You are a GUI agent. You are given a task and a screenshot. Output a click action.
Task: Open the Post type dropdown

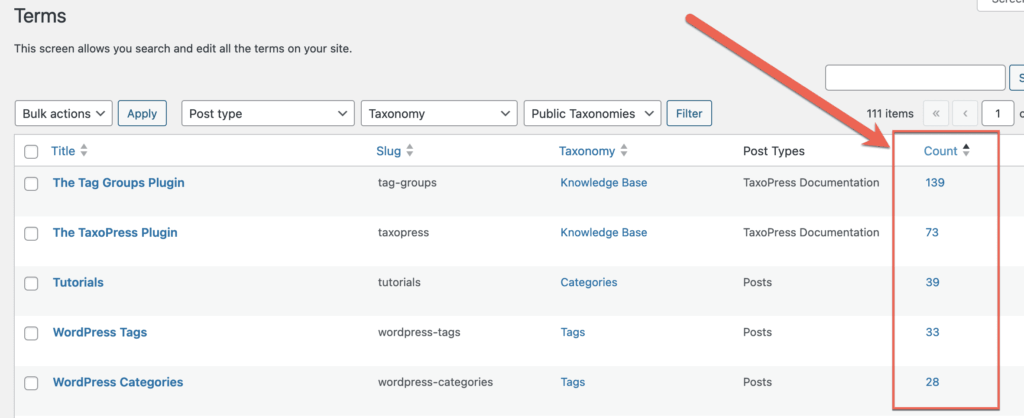268,113
